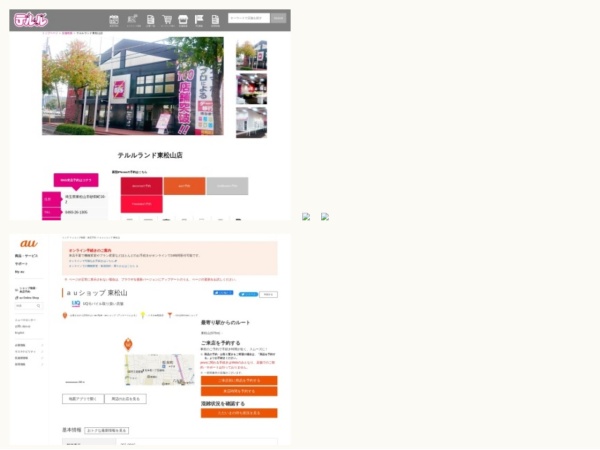
Task: Click the blue Twitter tweet button
Action: click(x=248, y=294)
